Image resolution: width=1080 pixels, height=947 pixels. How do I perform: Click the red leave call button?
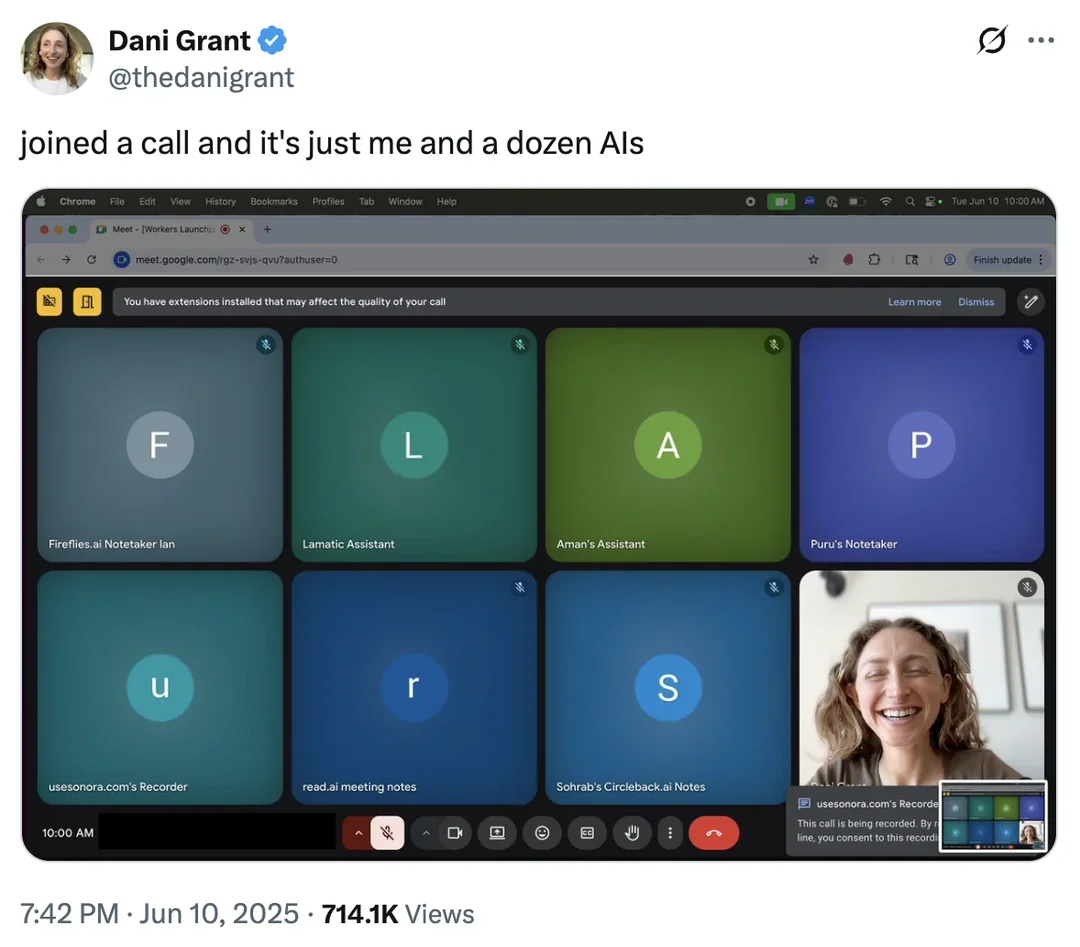point(714,833)
